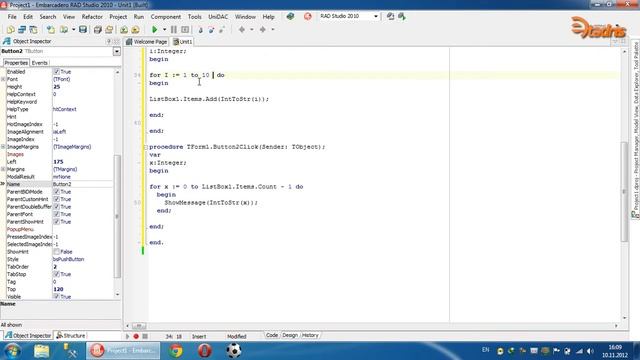Switch to the Design view tab
640x360 pixels.
pyautogui.click(x=290, y=335)
